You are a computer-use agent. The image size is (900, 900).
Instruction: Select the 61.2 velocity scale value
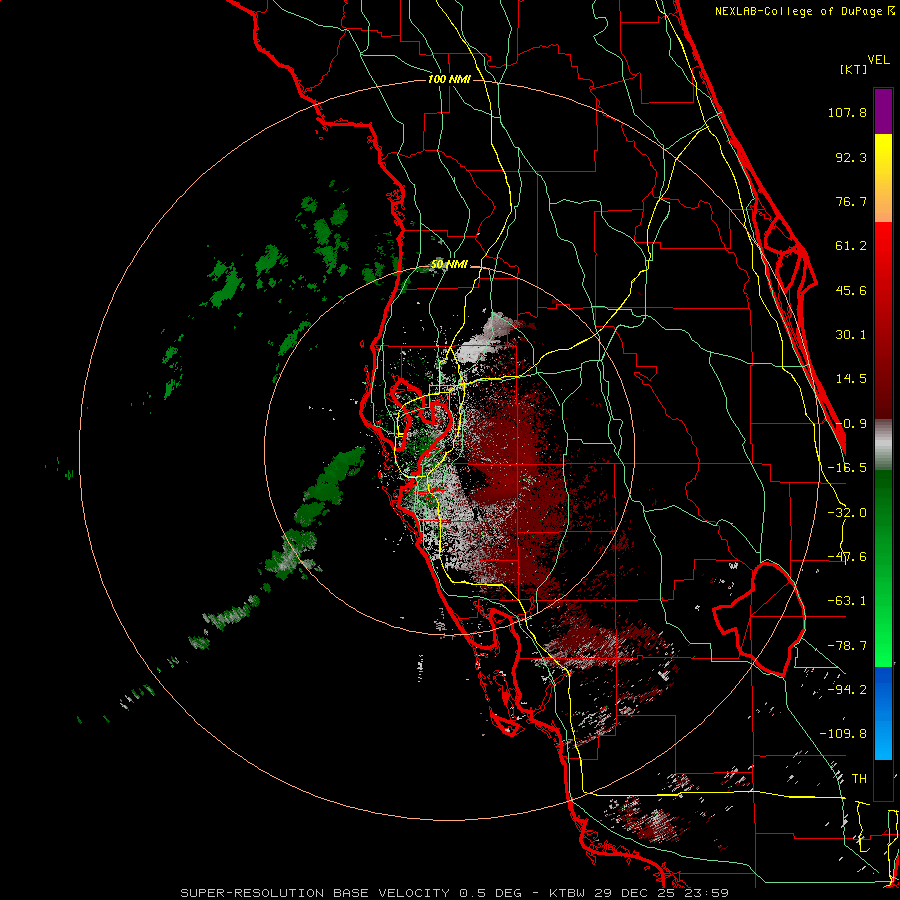851,246
